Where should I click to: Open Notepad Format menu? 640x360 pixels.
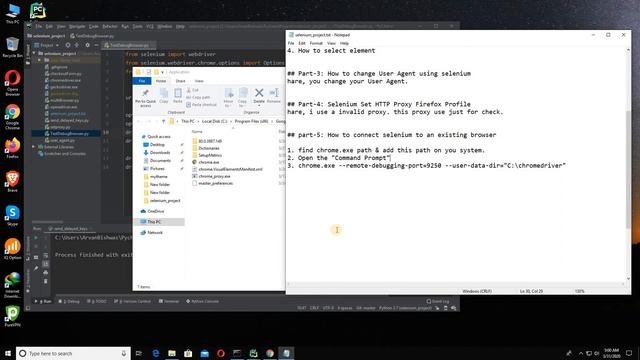click(x=316, y=43)
